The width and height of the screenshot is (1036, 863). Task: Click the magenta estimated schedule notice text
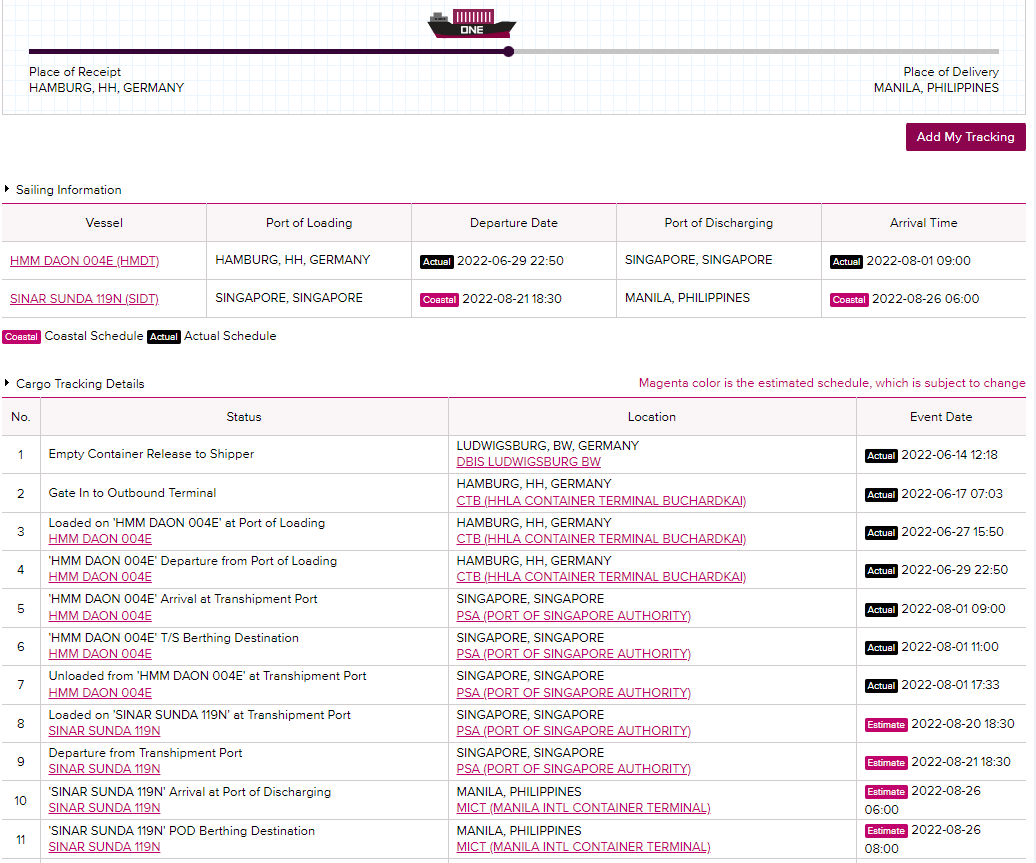pos(832,383)
